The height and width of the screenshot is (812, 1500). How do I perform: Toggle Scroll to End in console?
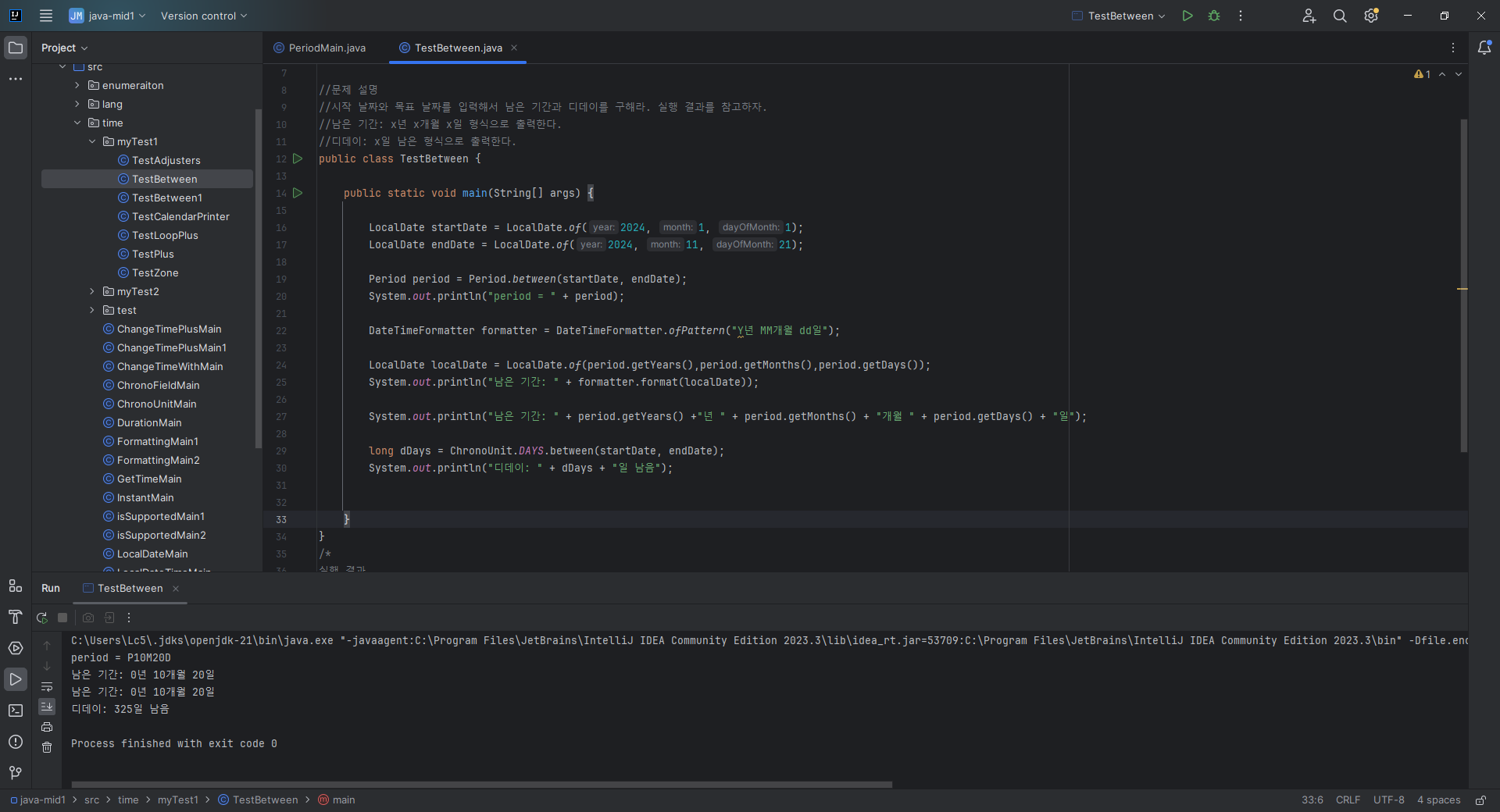[x=47, y=706]
